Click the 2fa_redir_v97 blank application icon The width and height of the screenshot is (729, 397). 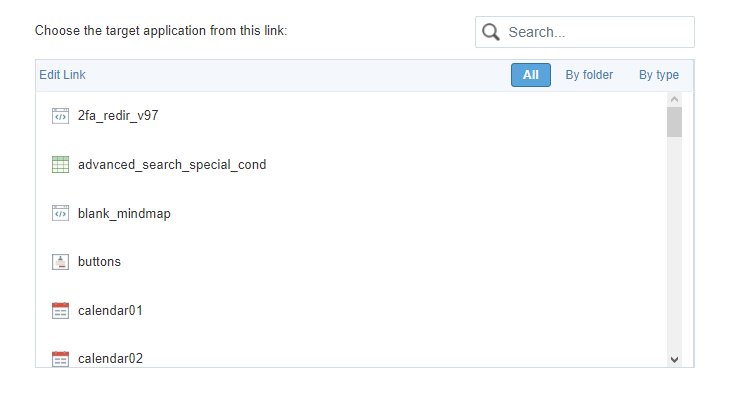(x=60, y=116)
